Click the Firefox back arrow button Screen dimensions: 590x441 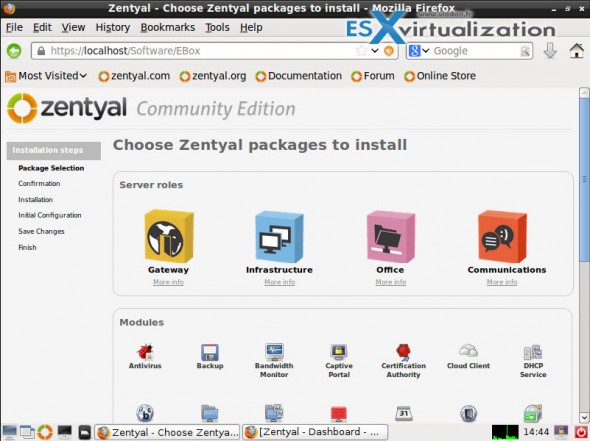coord(14,51)
